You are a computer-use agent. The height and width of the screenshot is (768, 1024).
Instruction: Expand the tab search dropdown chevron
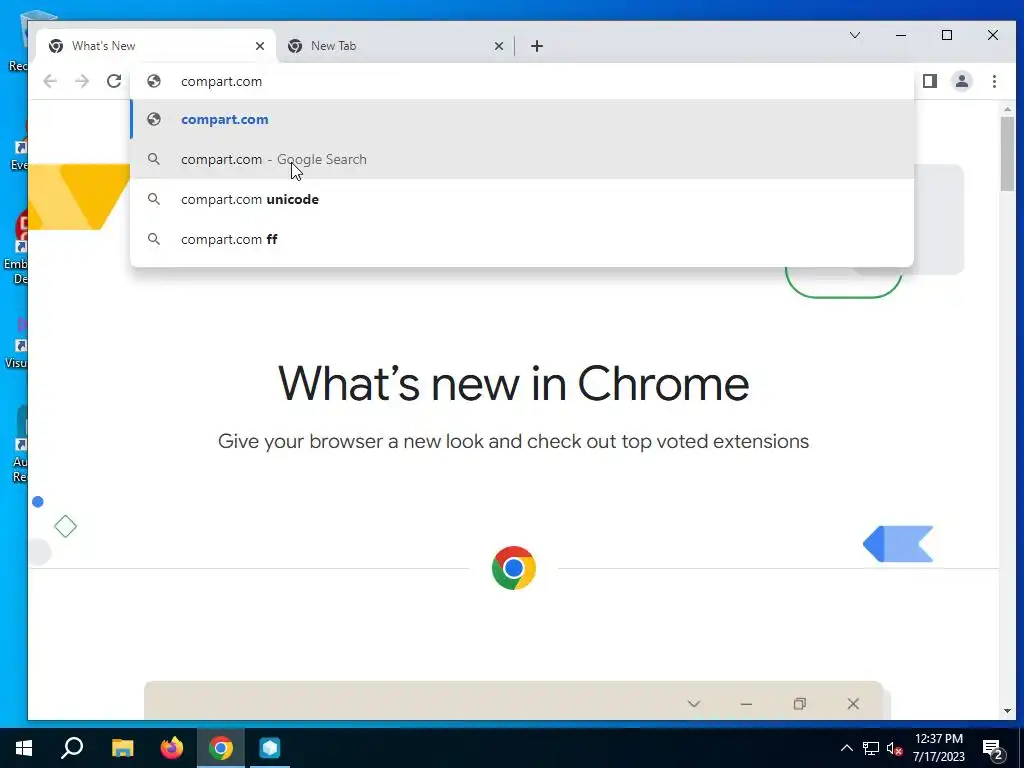point(855,35)
